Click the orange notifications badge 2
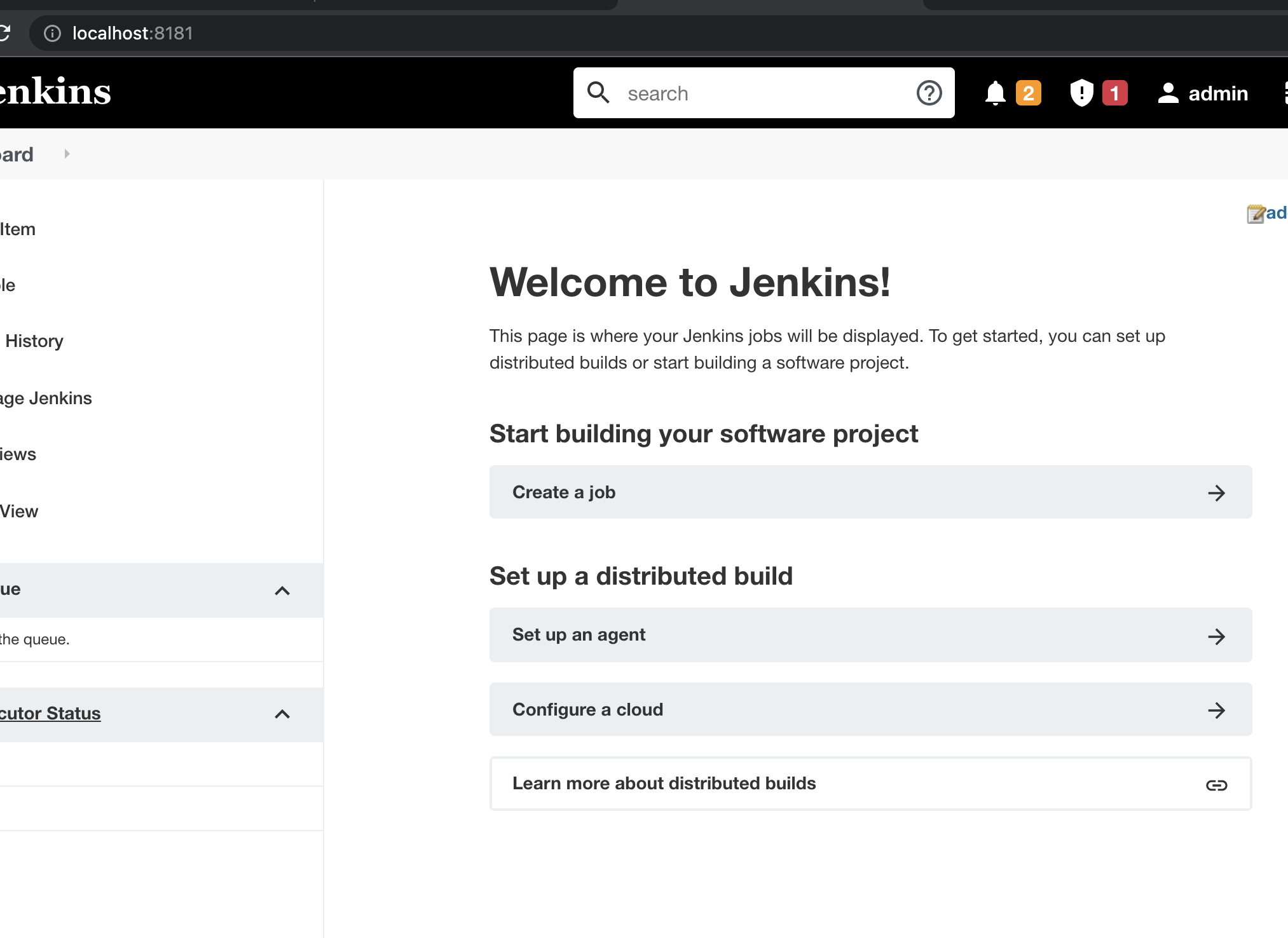 [x=1028, y=93]
